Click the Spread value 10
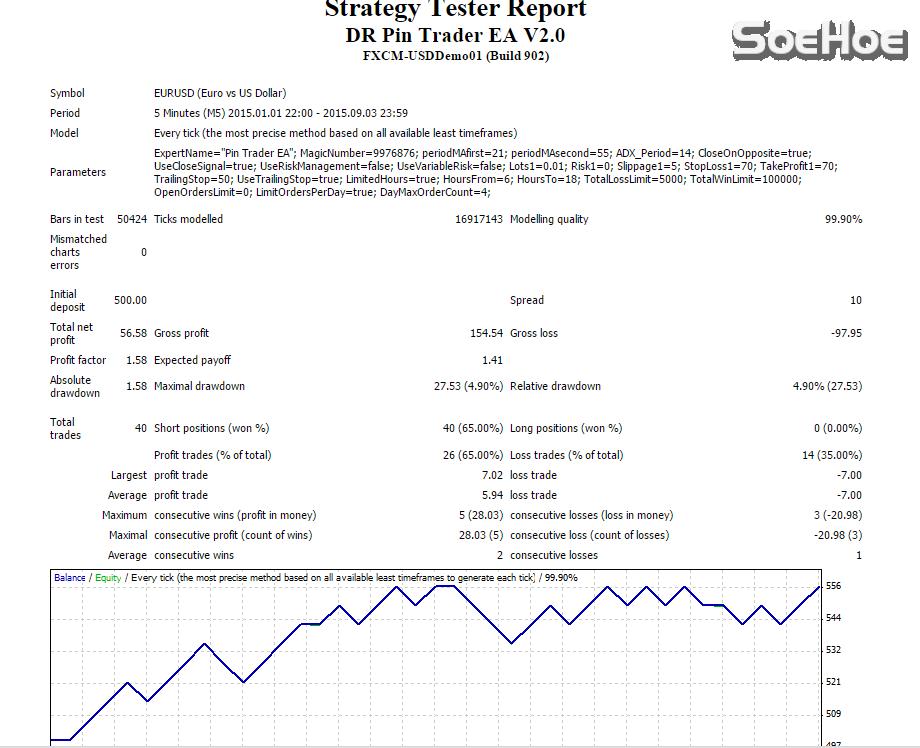This screenshot has width=920, height=748. 856,300
